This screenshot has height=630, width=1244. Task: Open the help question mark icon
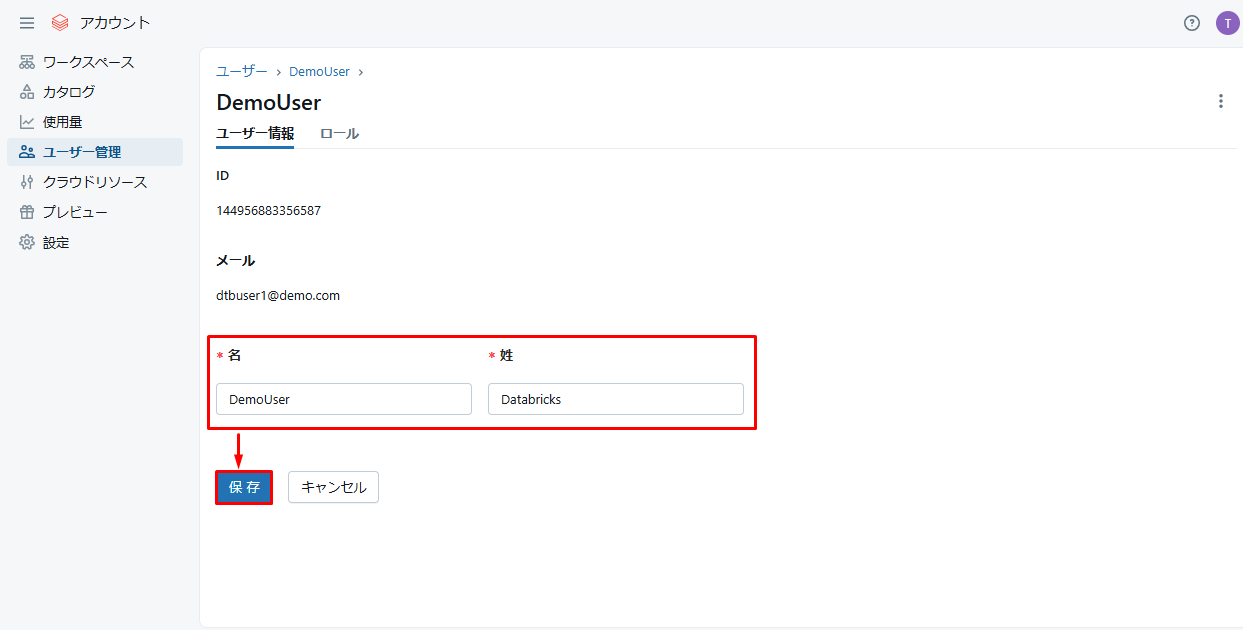[1192, 23]
